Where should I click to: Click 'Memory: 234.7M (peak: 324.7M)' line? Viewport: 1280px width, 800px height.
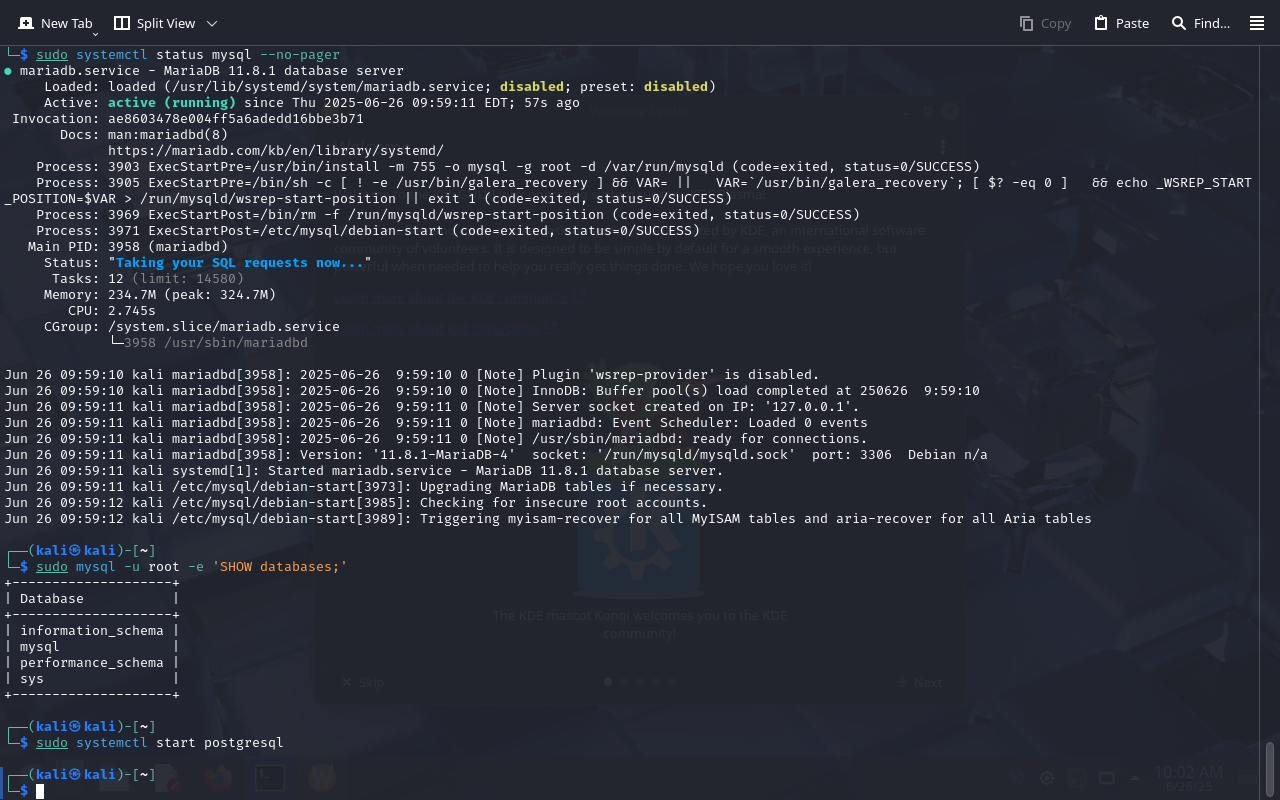[160, 295]
